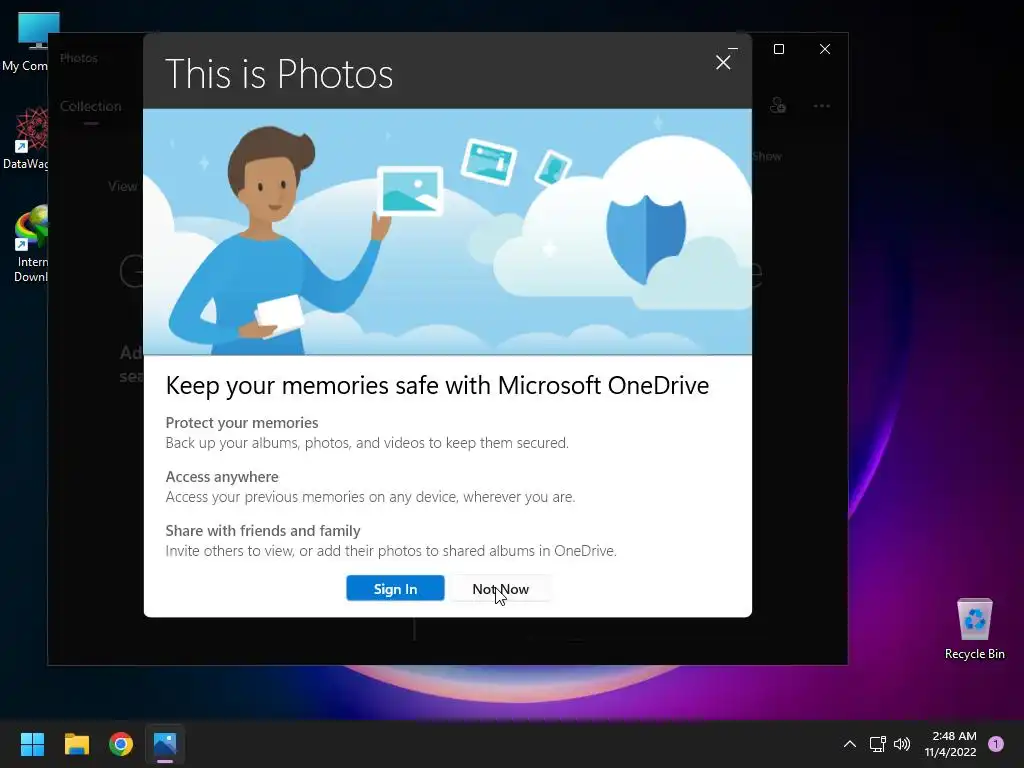Click the Sign In button

[395, 588]
